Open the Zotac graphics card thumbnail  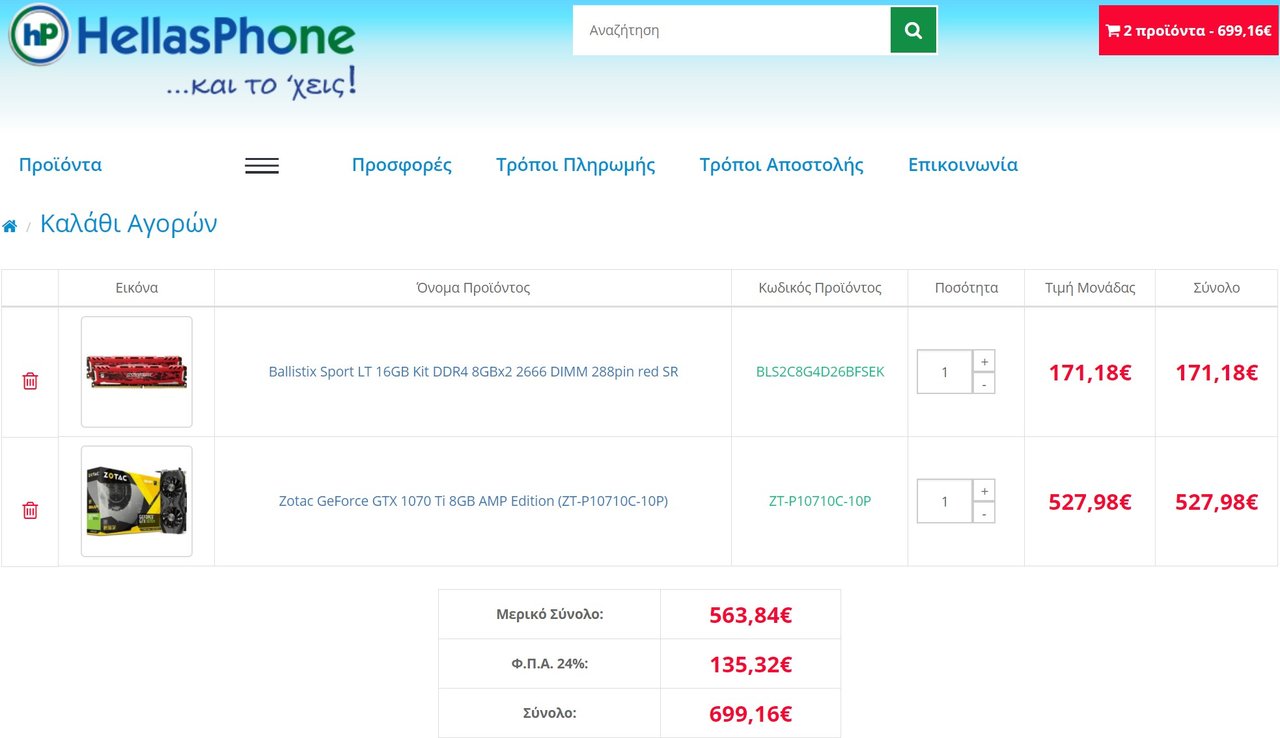click(137, 501)
